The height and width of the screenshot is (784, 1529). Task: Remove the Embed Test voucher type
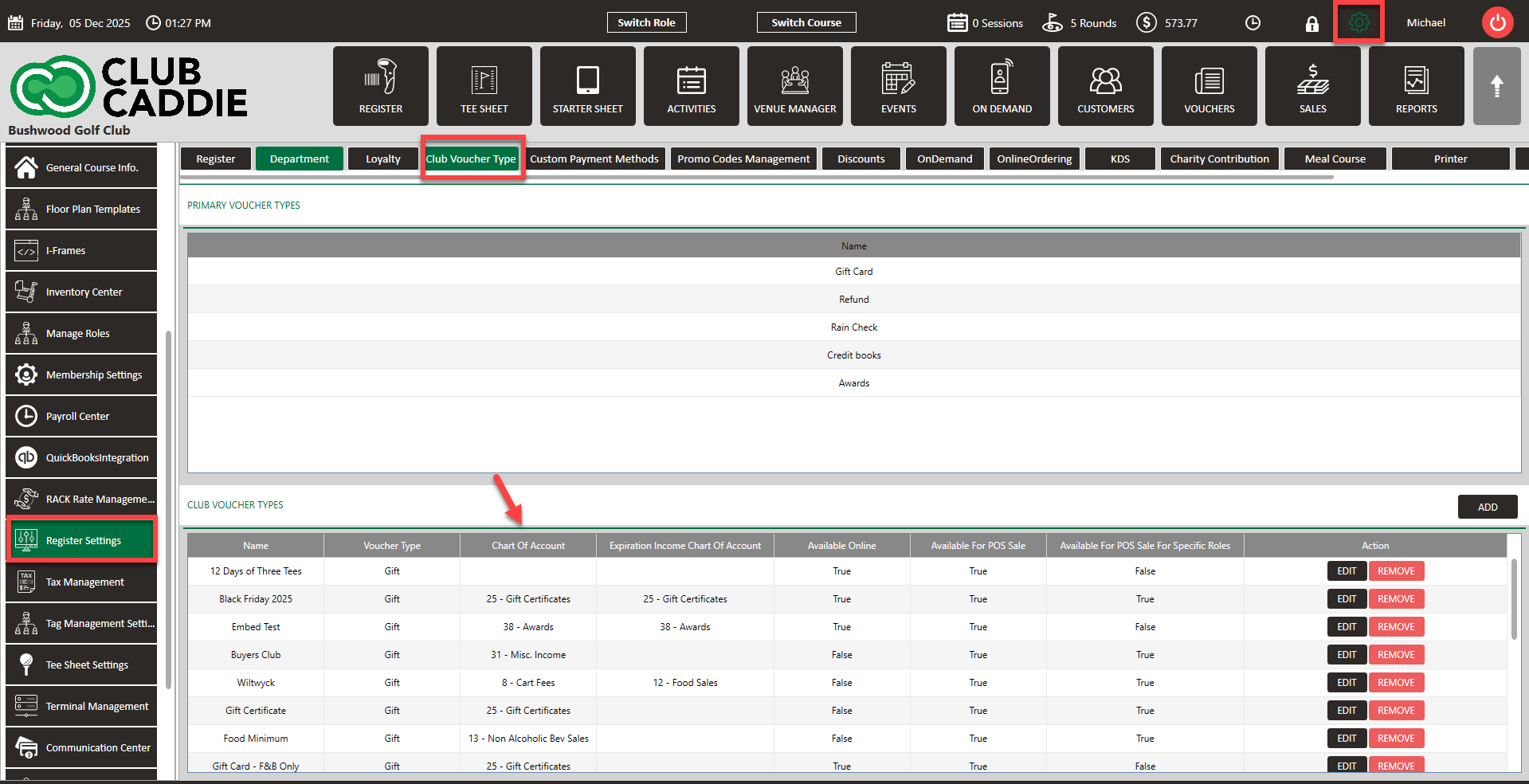(x=1396, y=627)
